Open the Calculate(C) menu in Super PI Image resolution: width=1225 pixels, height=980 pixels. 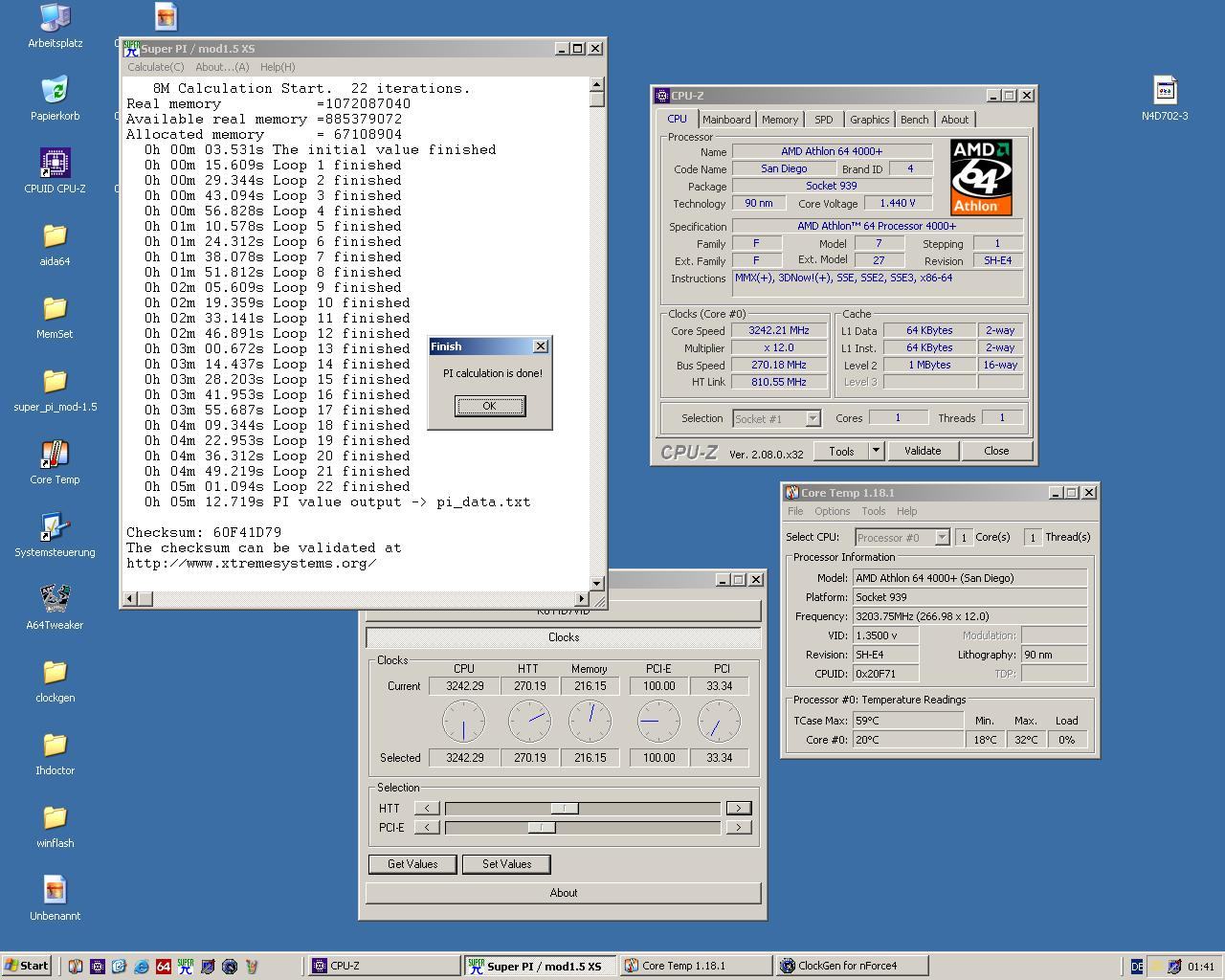click(x=155, y=67)
